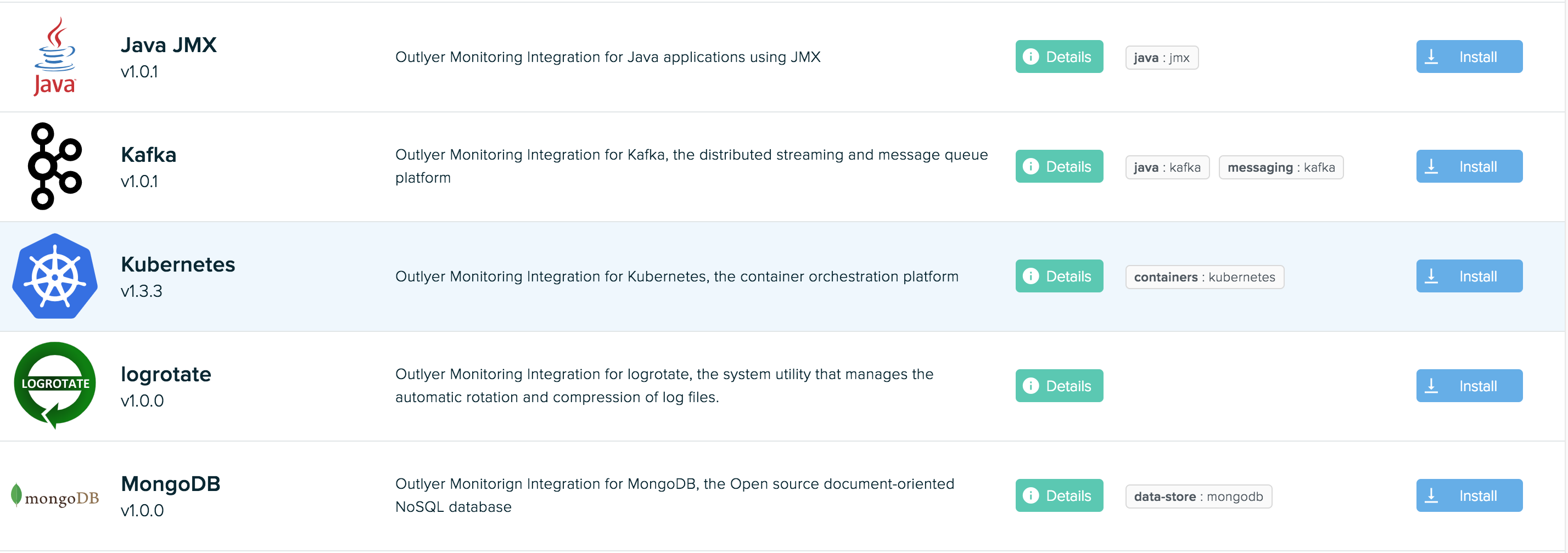Click the 'containers : kubernetes' tag
The image size is (1568, 553).
click(1205, 277)
